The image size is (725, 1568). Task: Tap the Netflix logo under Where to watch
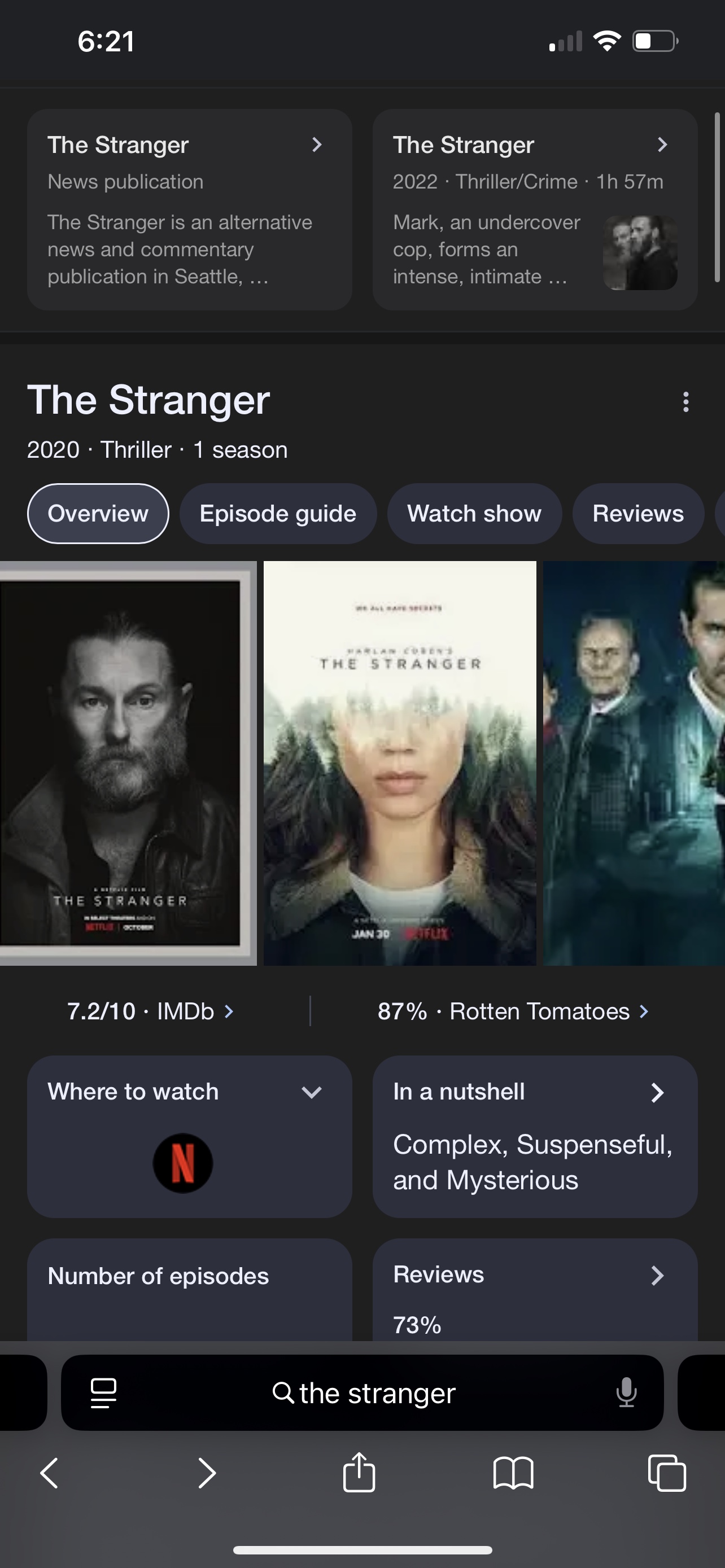(x=182, y=1163)
